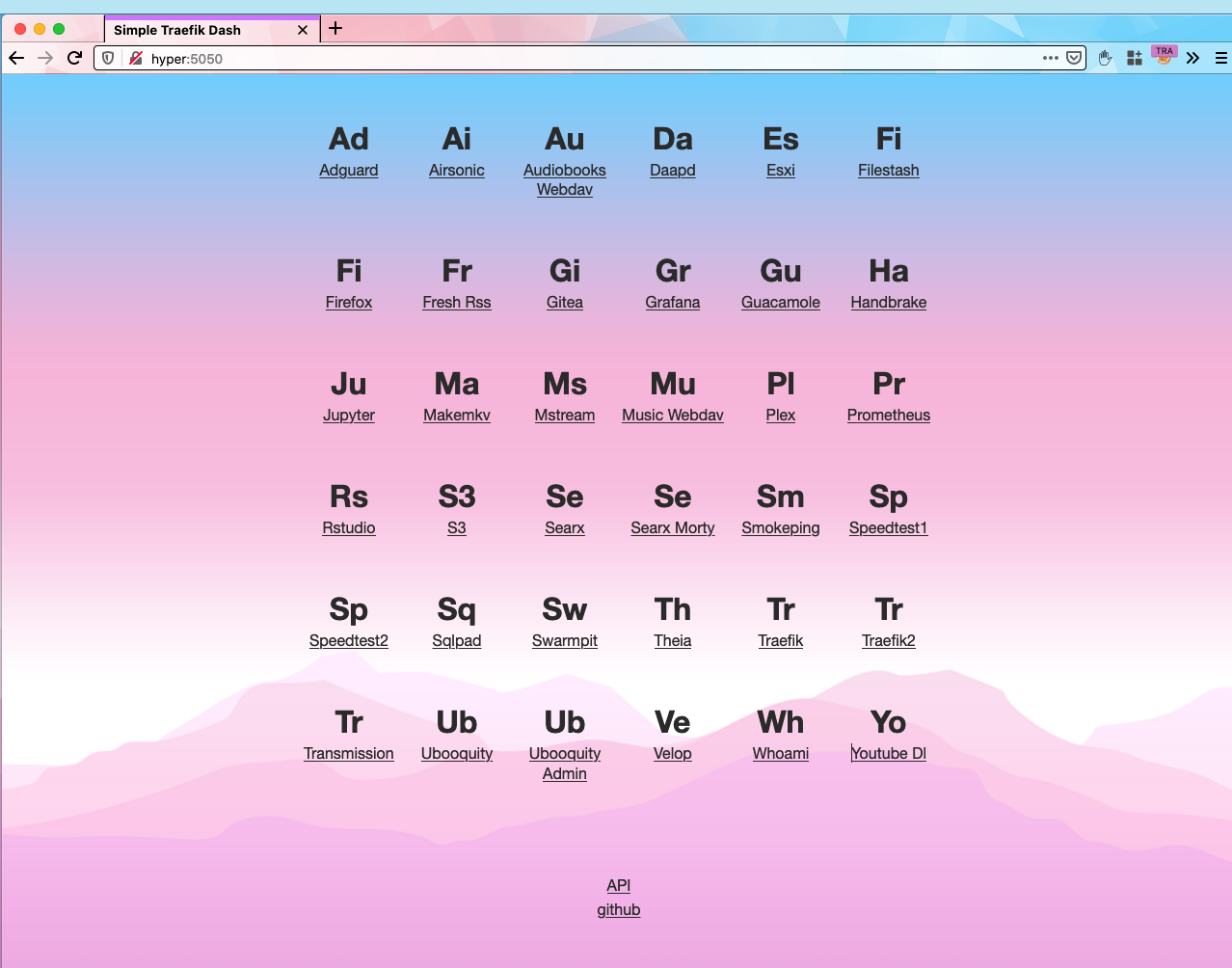Open the extensions grid icon
1232x968 pixels.
click(x=1135, y=58)
